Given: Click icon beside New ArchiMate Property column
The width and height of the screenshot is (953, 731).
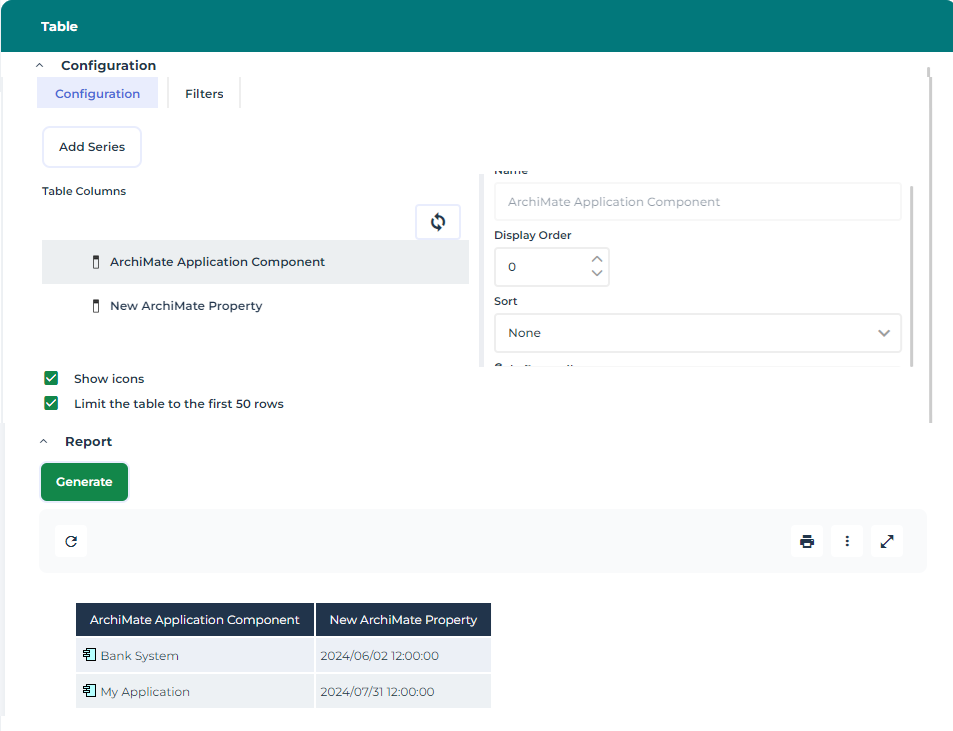Looking at the screenshot, I should point(96,306).
